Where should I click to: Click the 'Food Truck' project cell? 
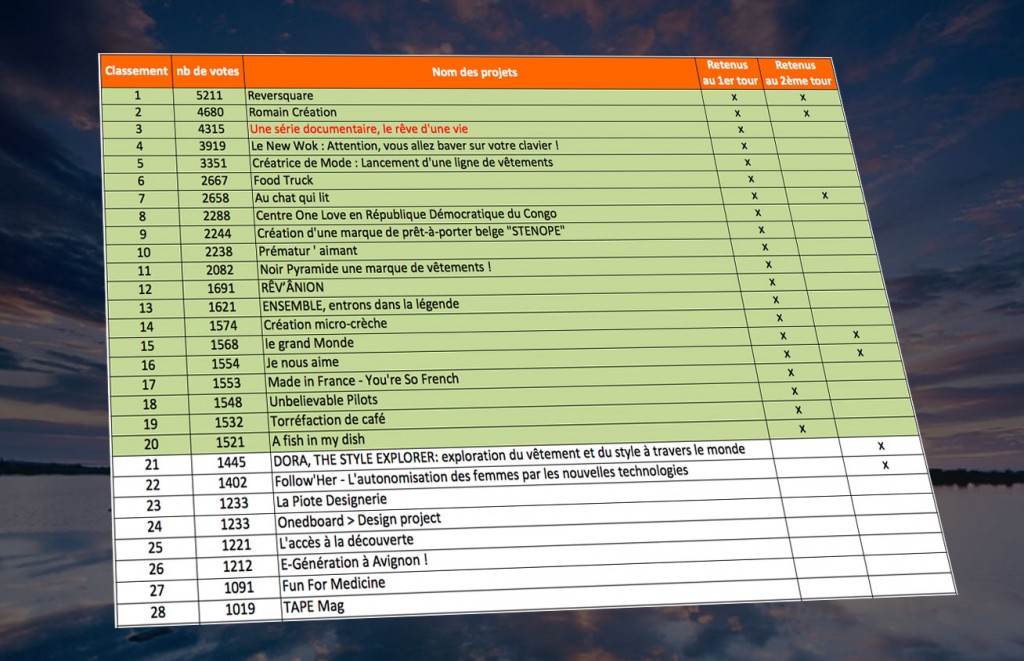tap(283, 180)
